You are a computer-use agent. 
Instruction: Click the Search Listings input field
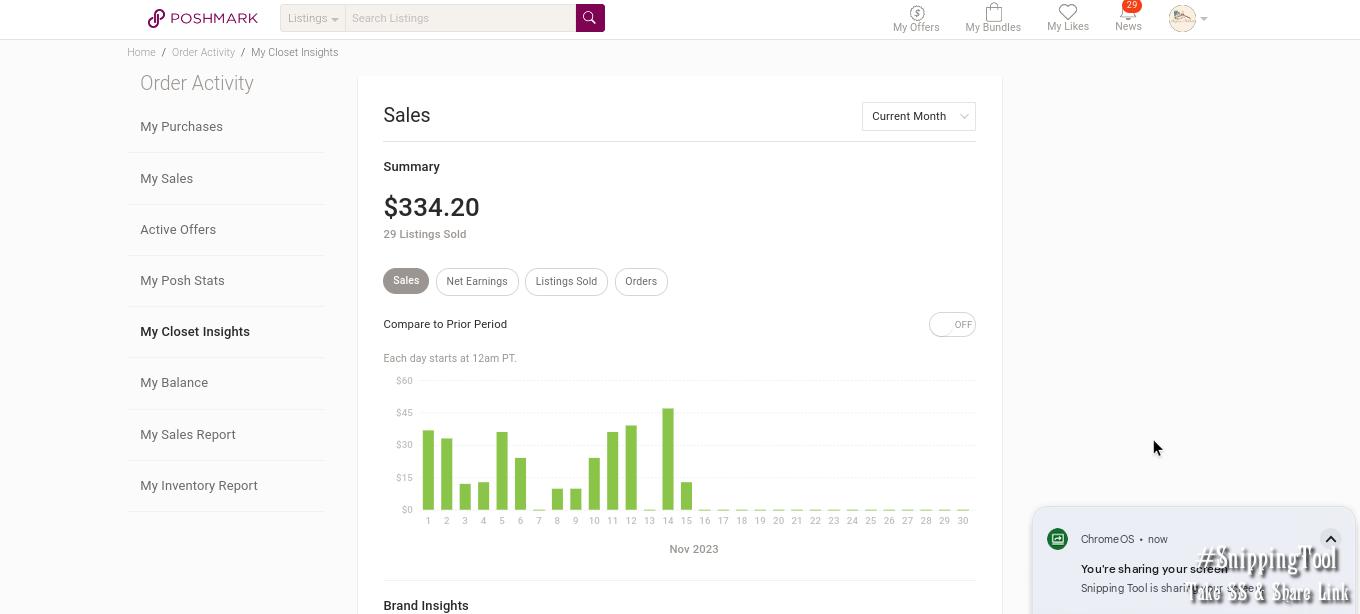[x=460, y=18]
